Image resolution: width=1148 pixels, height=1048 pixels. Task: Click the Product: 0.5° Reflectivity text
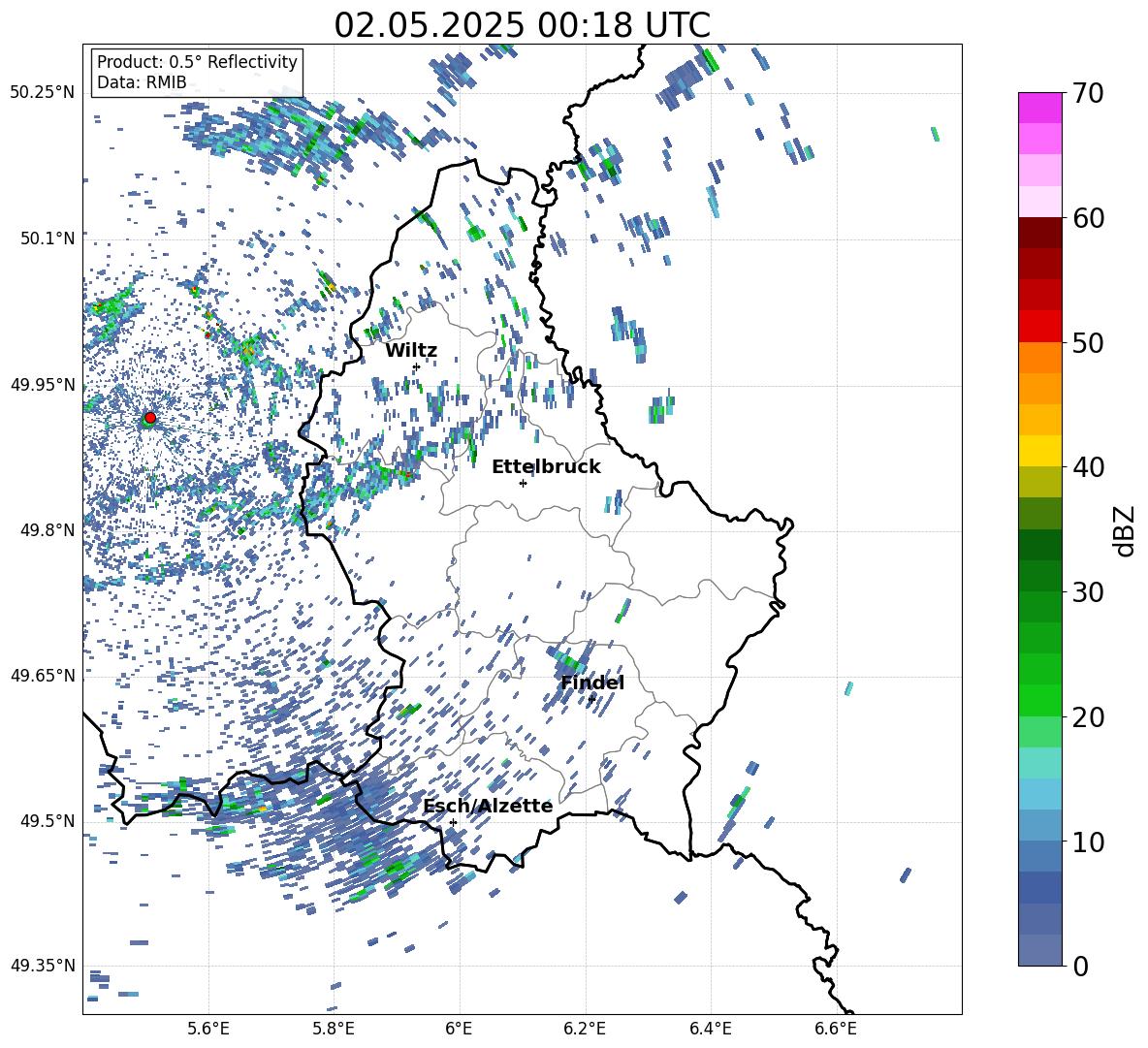point(197,62)
